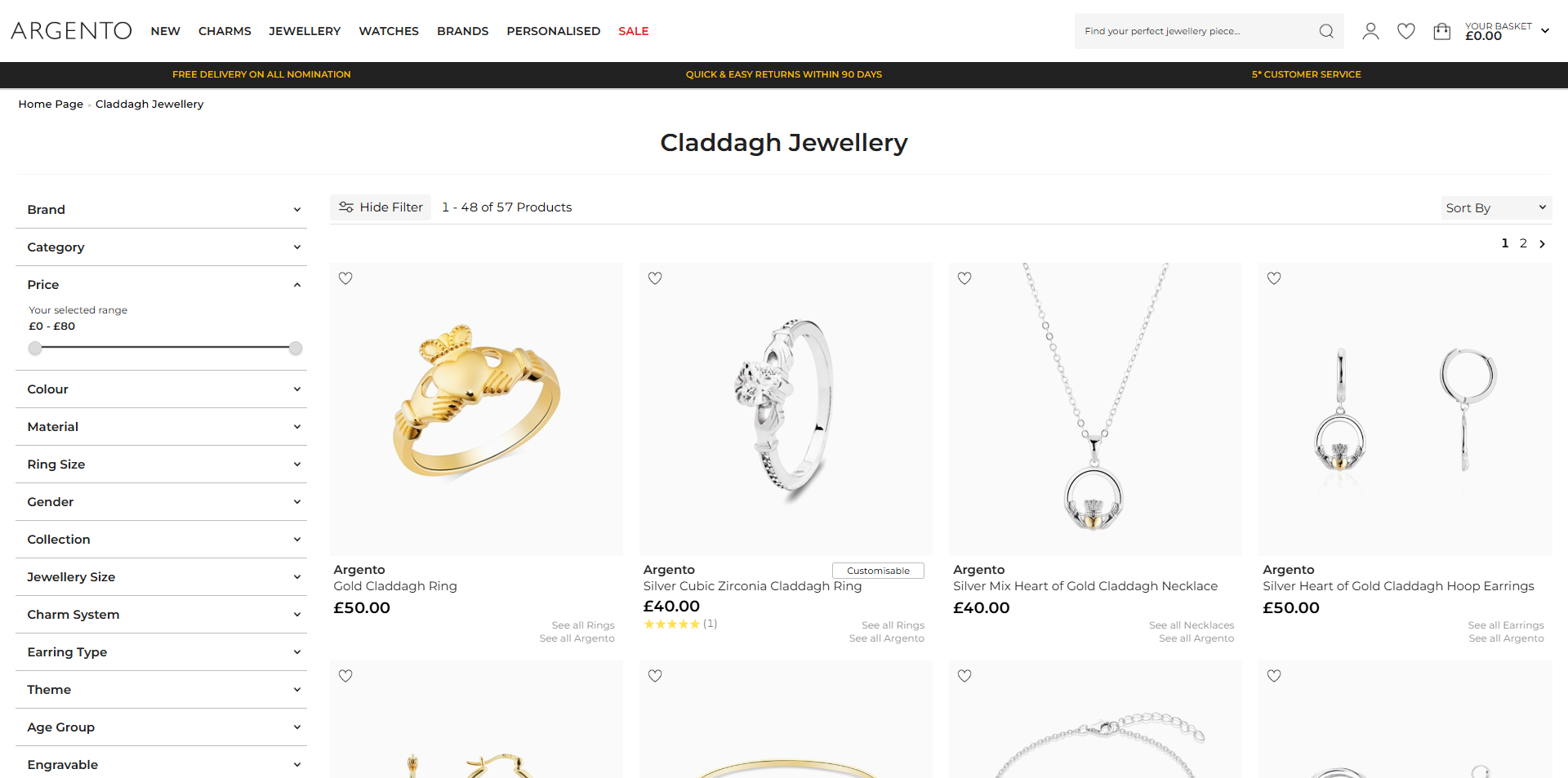Viewport: 1568px width, 778px height.
Task: Open the user account icon
Action: [x=1370, y=31]
